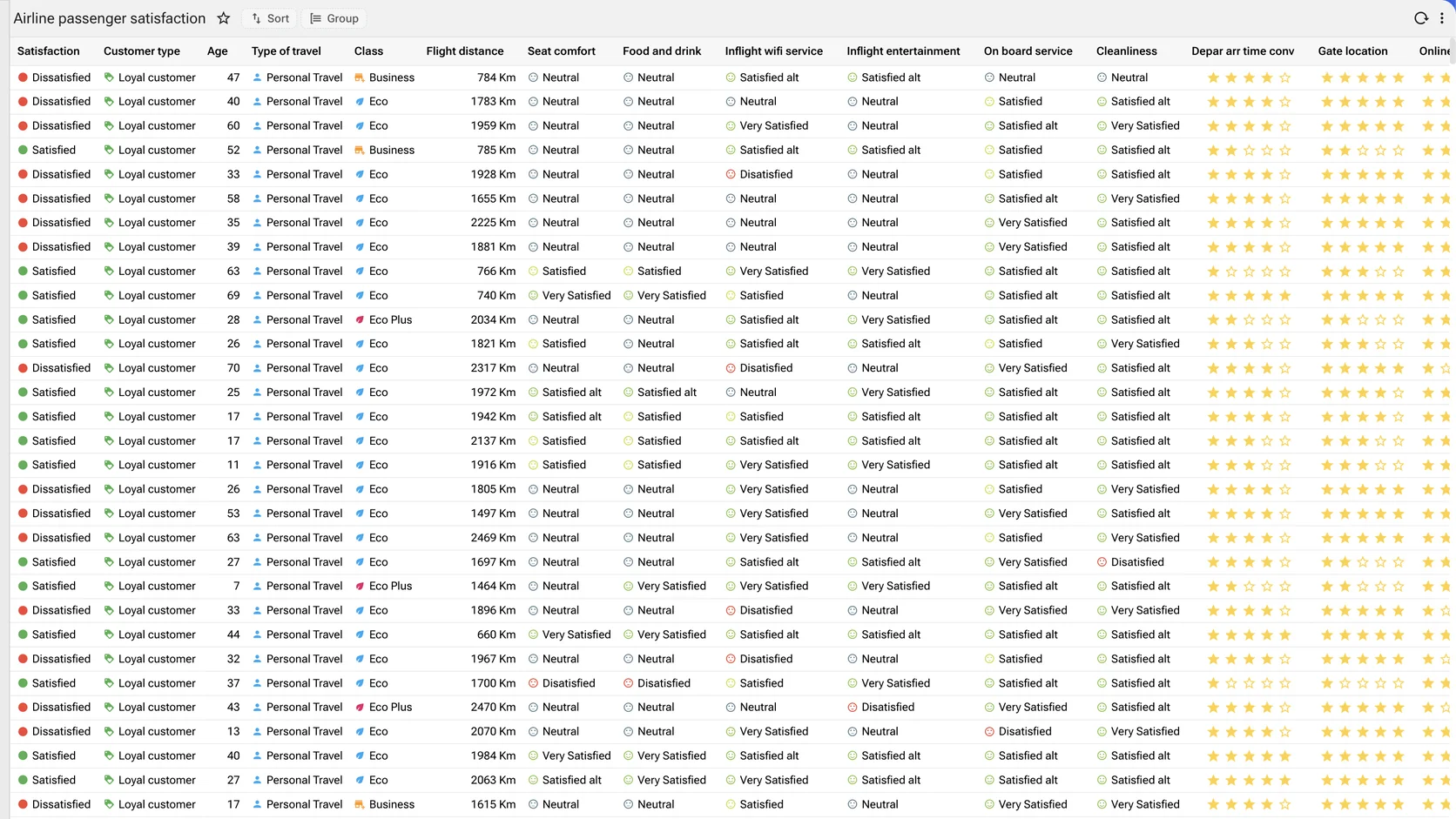
Task: Click the Satisfied Seat comfort icon in 766 Km row
Action: (533, 272)
